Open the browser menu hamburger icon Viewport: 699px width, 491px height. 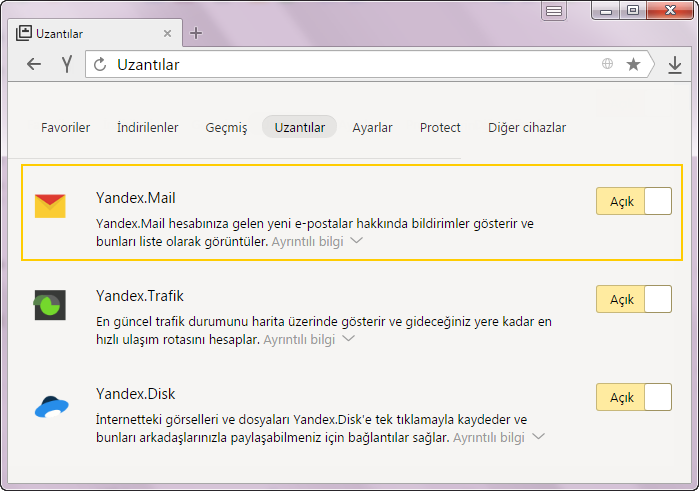[554, 11]
